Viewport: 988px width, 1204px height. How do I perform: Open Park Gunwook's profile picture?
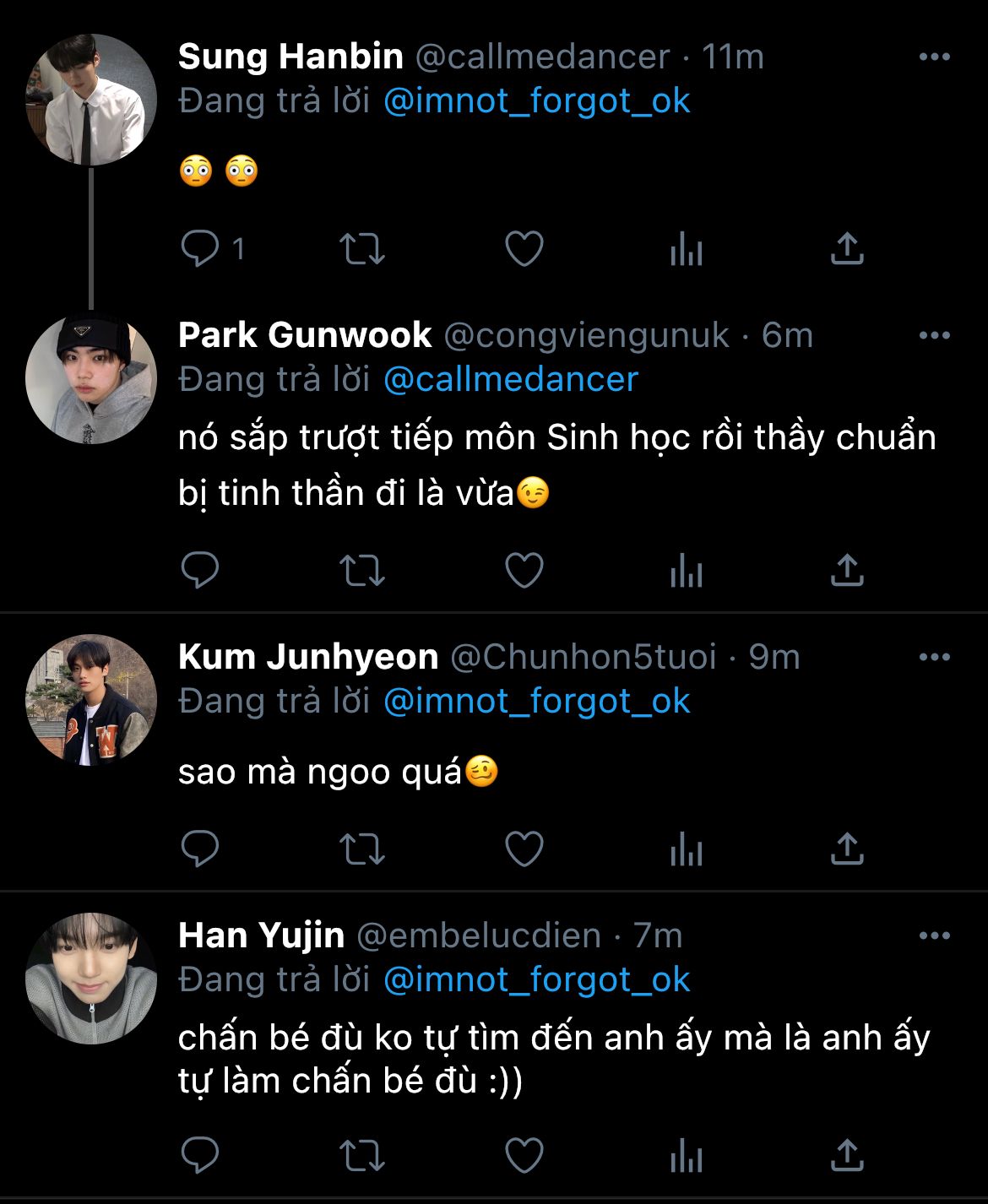[x=91, y=380]
